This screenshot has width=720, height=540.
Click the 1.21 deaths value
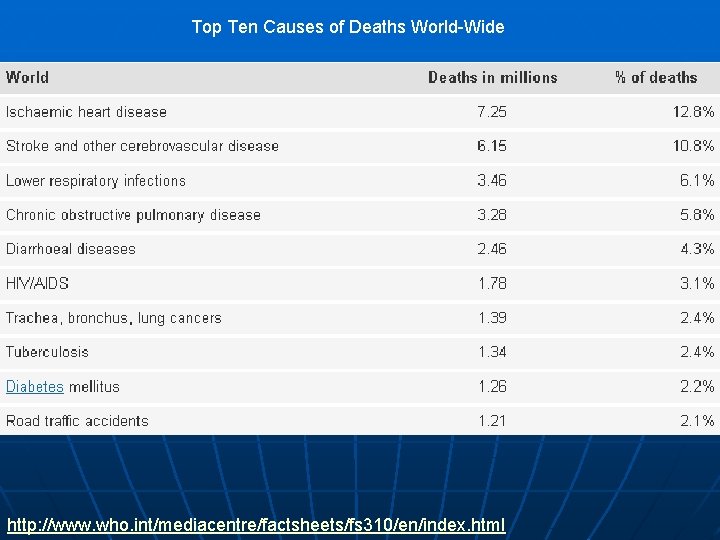492,421
